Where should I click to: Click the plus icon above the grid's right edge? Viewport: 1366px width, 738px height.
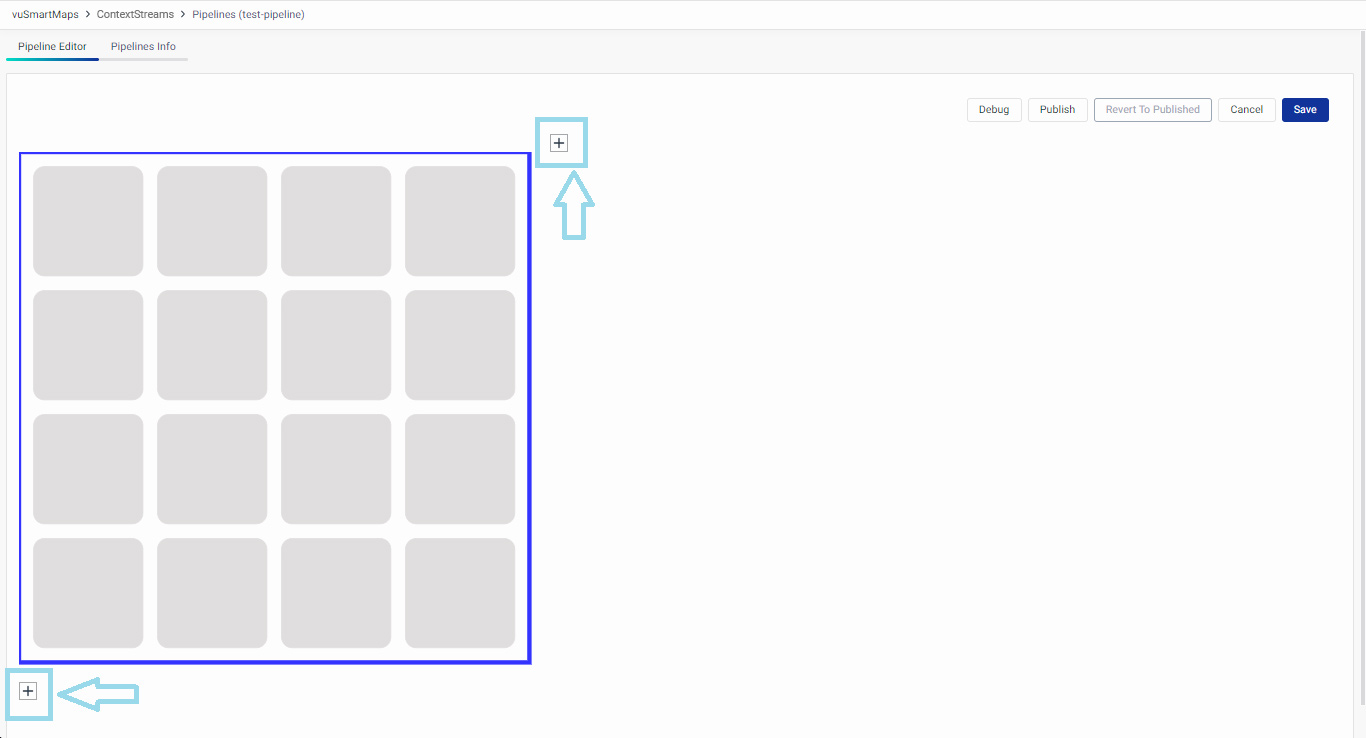tap(559, 143)
